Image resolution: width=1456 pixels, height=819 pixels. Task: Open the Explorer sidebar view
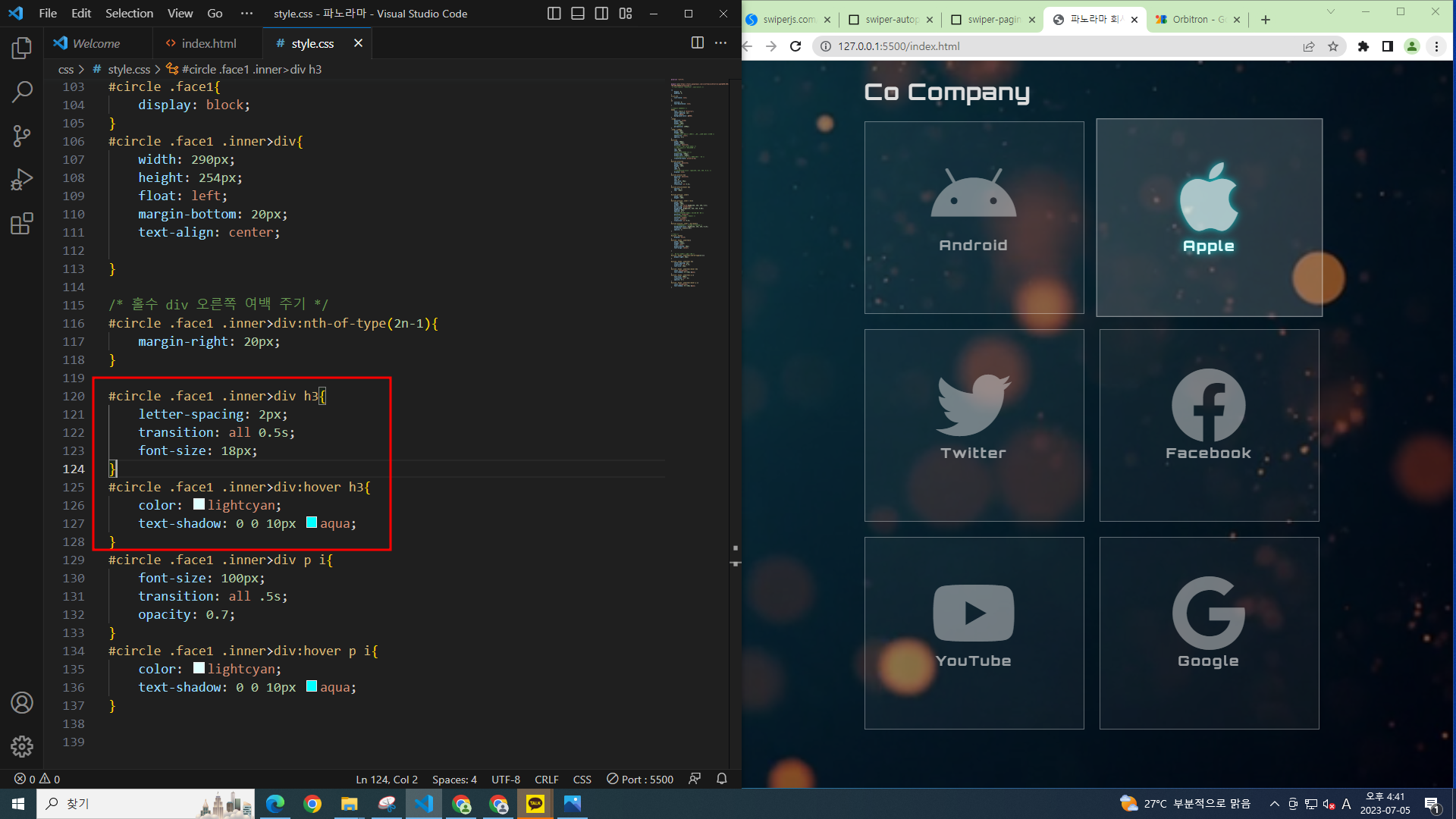click(22, 49)
